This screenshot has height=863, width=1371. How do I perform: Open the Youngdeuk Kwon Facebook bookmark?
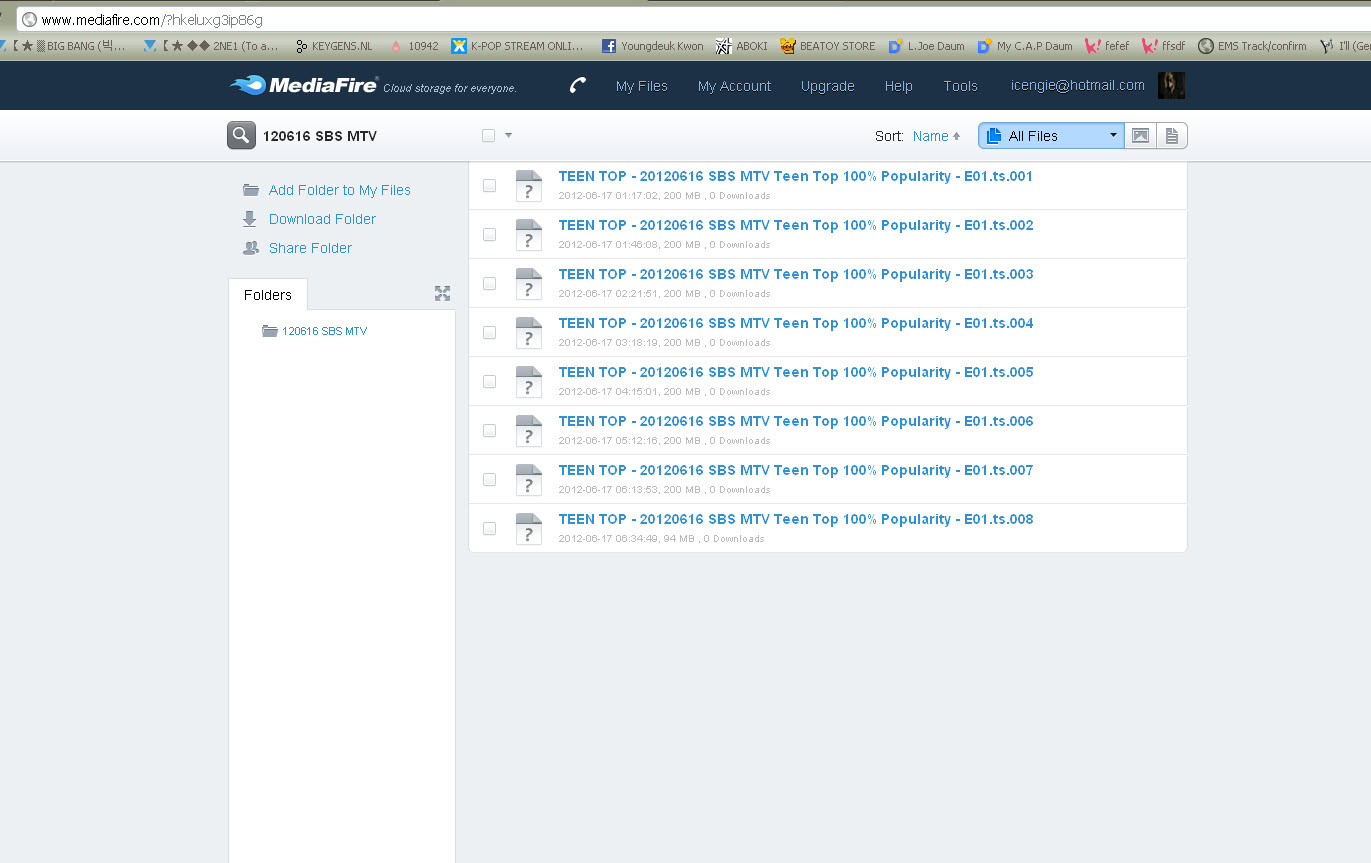652,46
